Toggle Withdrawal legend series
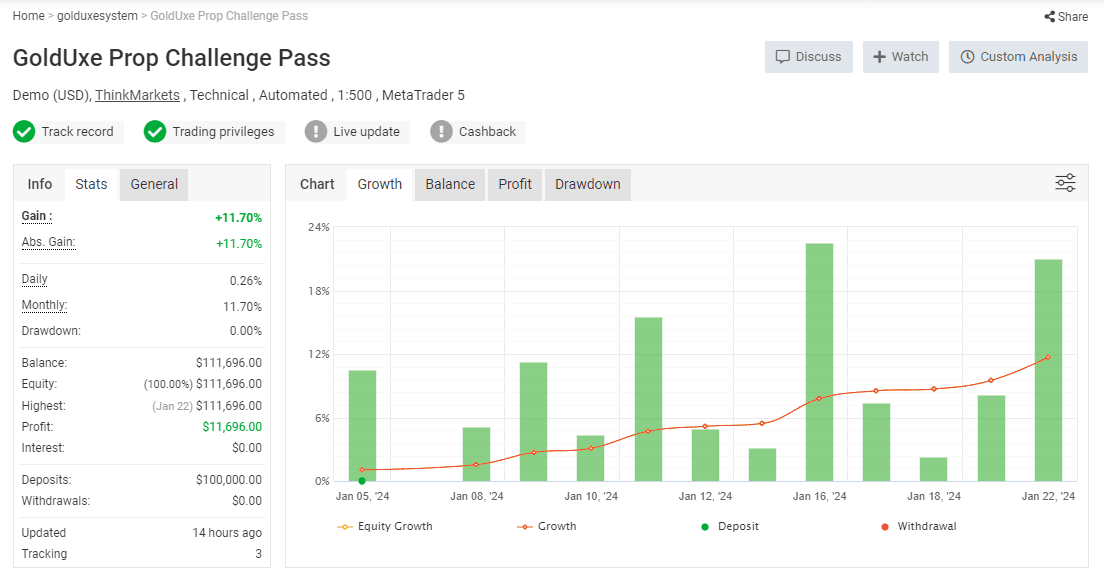Image resolution: width=1104 pixels, height=579 pixels. 919,526
